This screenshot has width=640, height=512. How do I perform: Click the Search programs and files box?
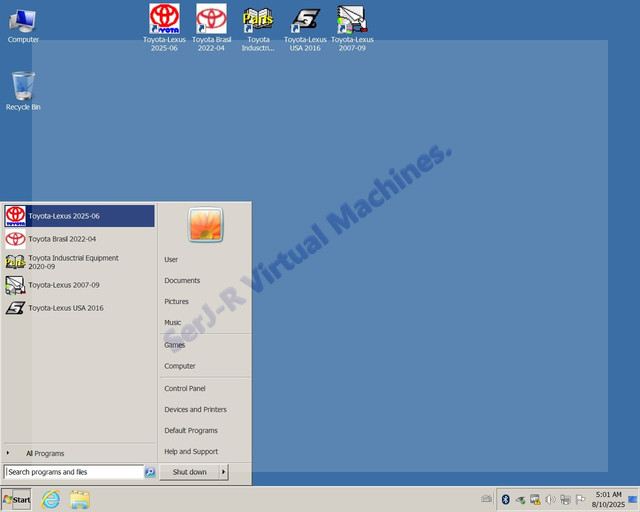point(74,472)
